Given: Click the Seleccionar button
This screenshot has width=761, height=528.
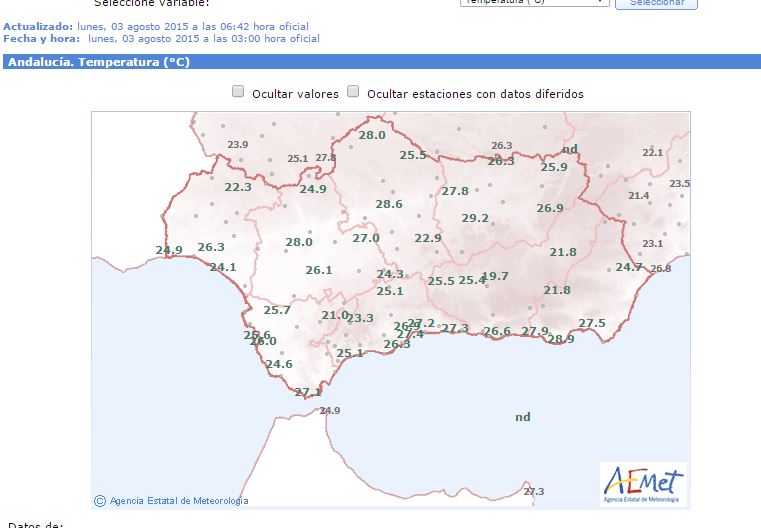Looking at the screenshot, I should point(656,3).
